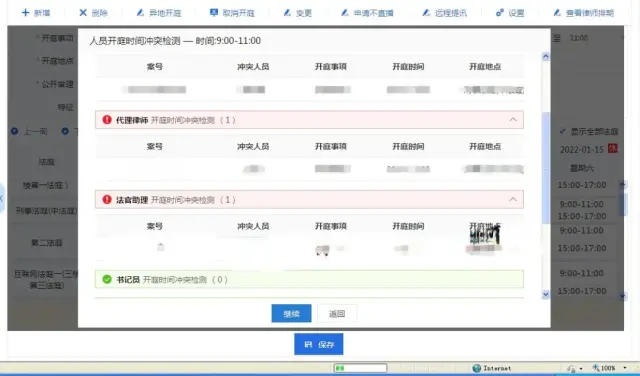This screenshot has height=376, width=640.
Task: Open the 100% zoom dropdown in status bar
Action: tap(625, 368)
